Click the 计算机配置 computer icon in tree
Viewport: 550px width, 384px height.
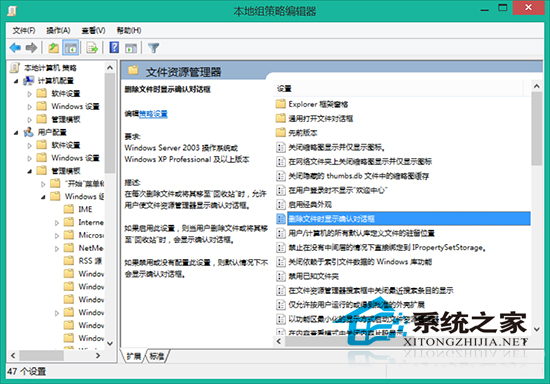(28, 80)
